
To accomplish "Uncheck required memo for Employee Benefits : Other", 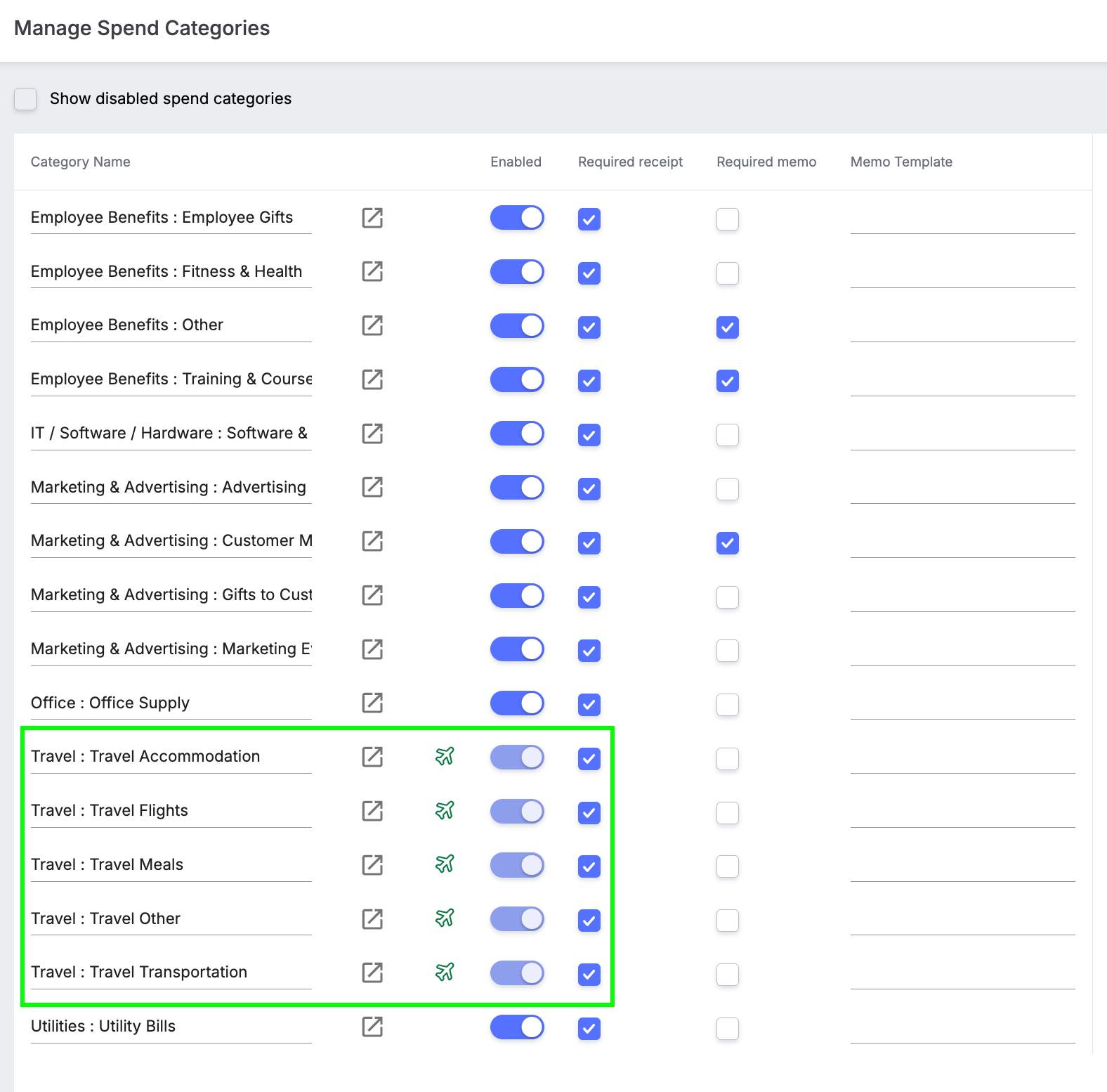I will [728, 327].
